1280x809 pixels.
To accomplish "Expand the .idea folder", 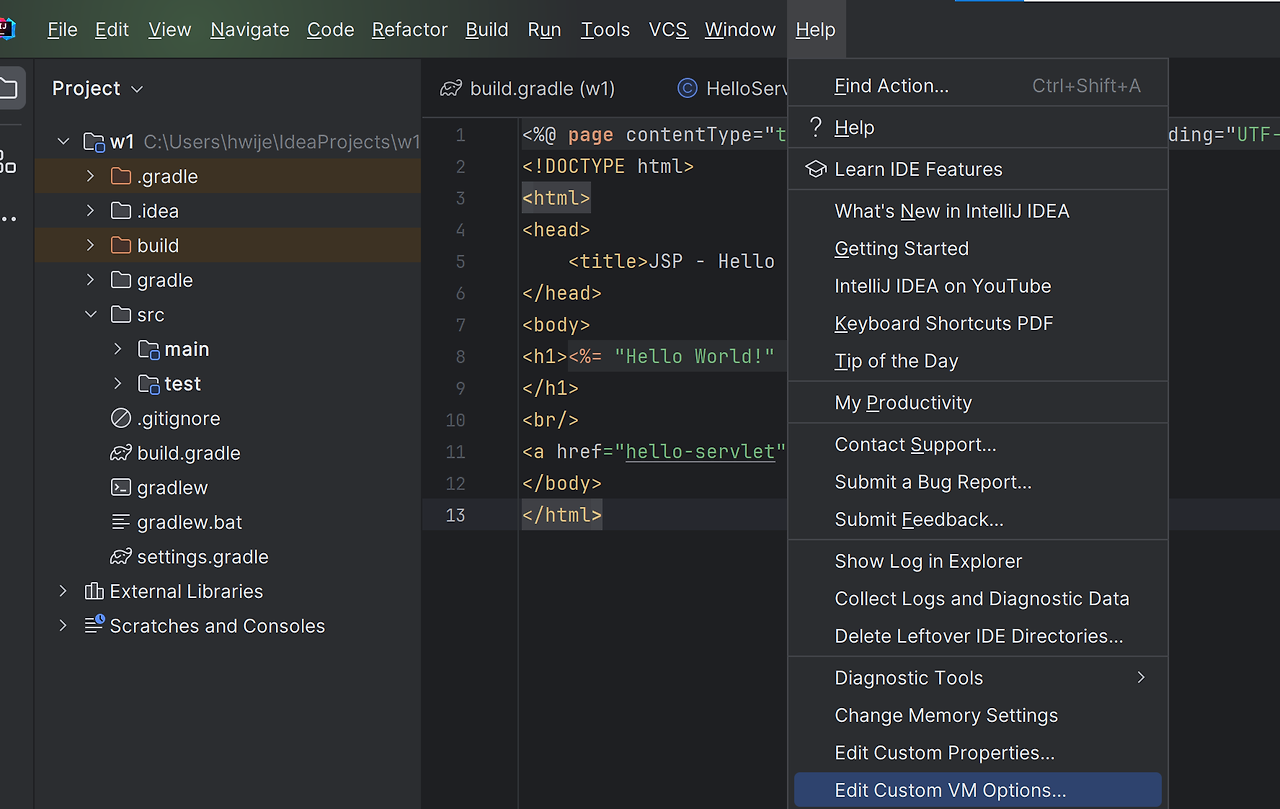I will [91, 211].
